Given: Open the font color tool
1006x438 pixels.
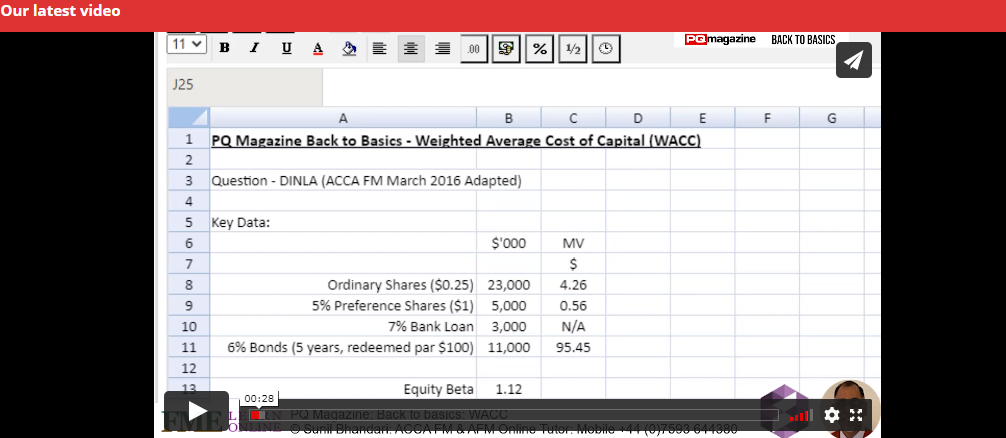Looking at the screenshot, I should [x=318, y=48].
